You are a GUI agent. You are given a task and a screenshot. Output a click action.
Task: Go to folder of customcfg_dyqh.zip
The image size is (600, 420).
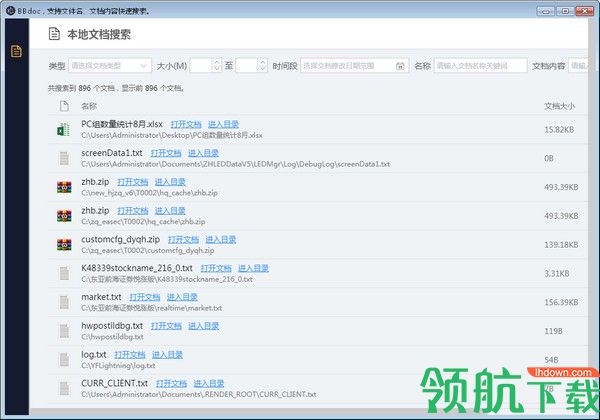point(221,239)
